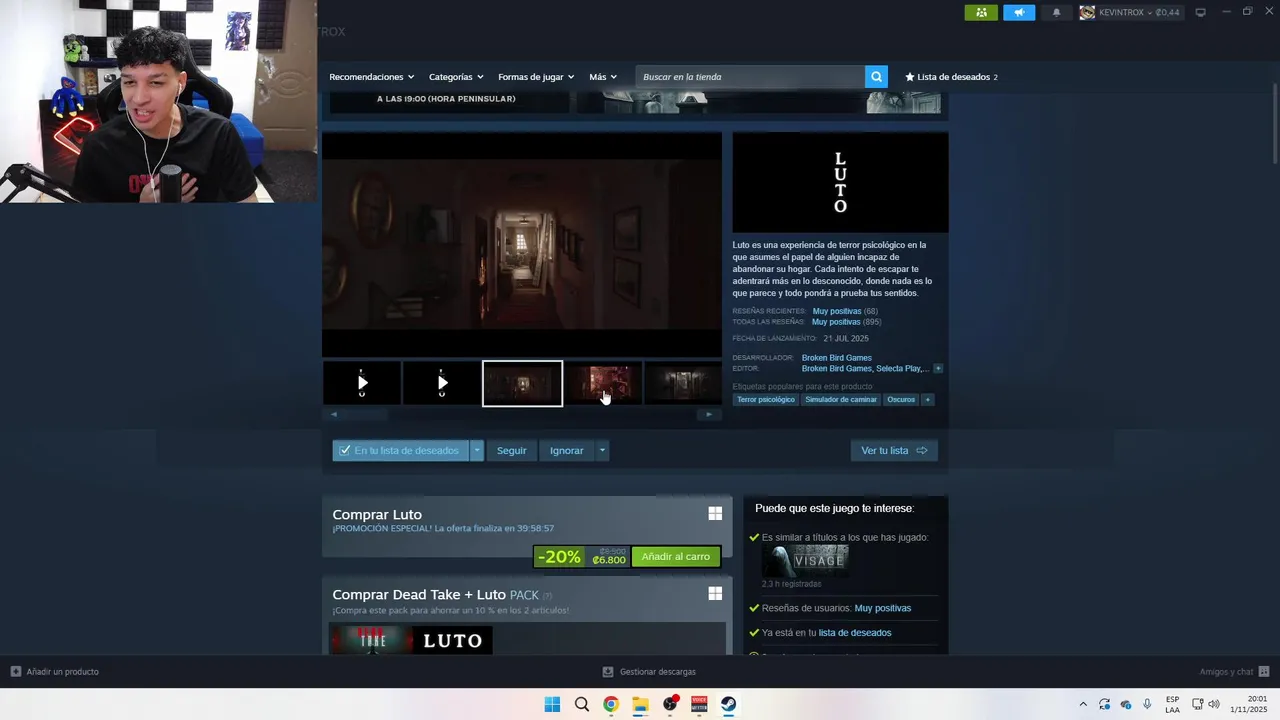Click the Terror psicológico tag

(766, 400)
